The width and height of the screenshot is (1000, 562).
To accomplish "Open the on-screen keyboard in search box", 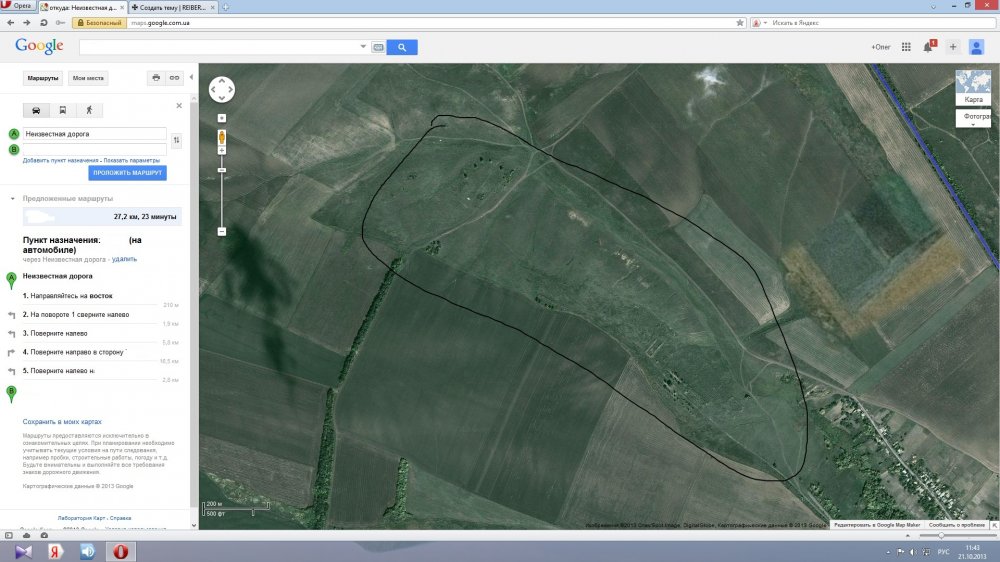I will (378, 47).
